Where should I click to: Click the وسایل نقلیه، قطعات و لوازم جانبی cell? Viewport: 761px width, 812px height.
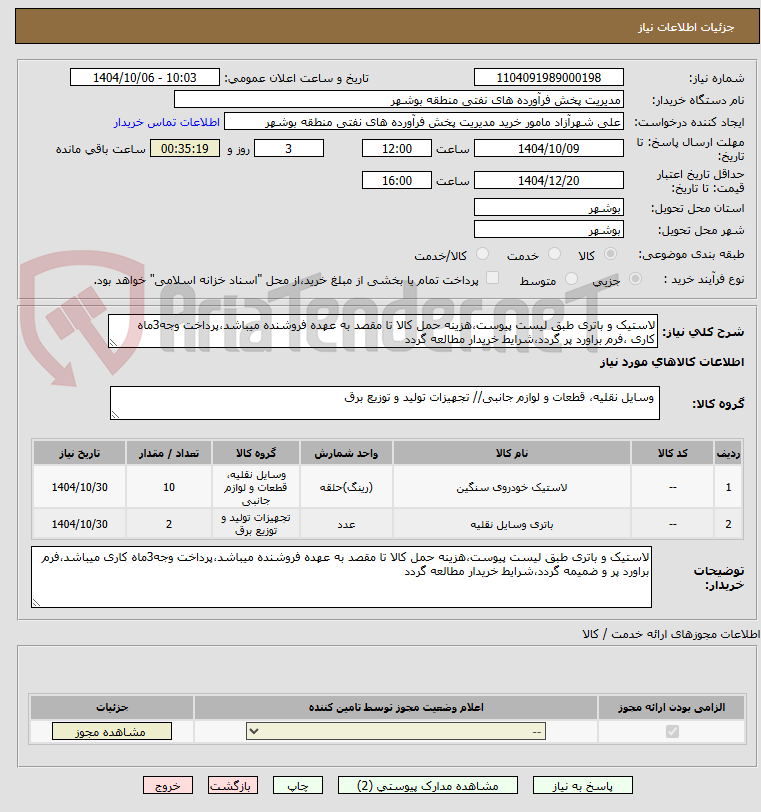click(x=256, y=487)
